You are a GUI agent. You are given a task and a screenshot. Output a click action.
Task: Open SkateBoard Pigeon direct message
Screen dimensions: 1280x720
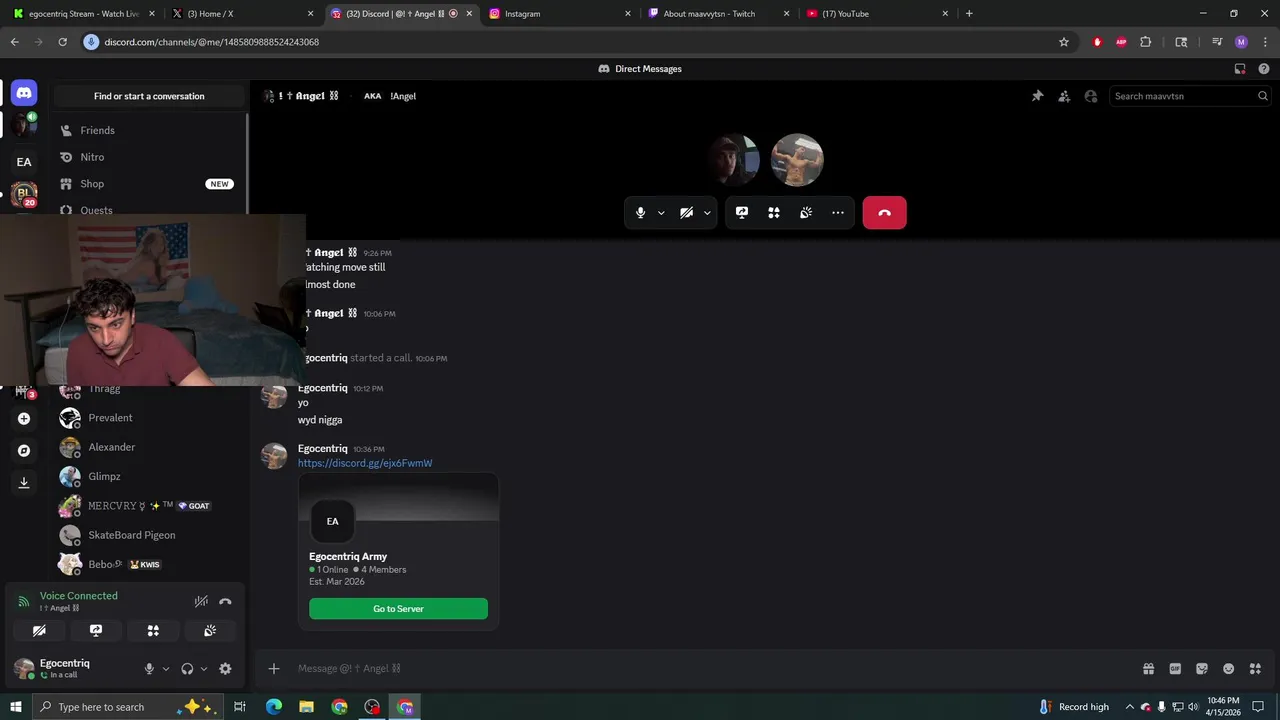149,535
